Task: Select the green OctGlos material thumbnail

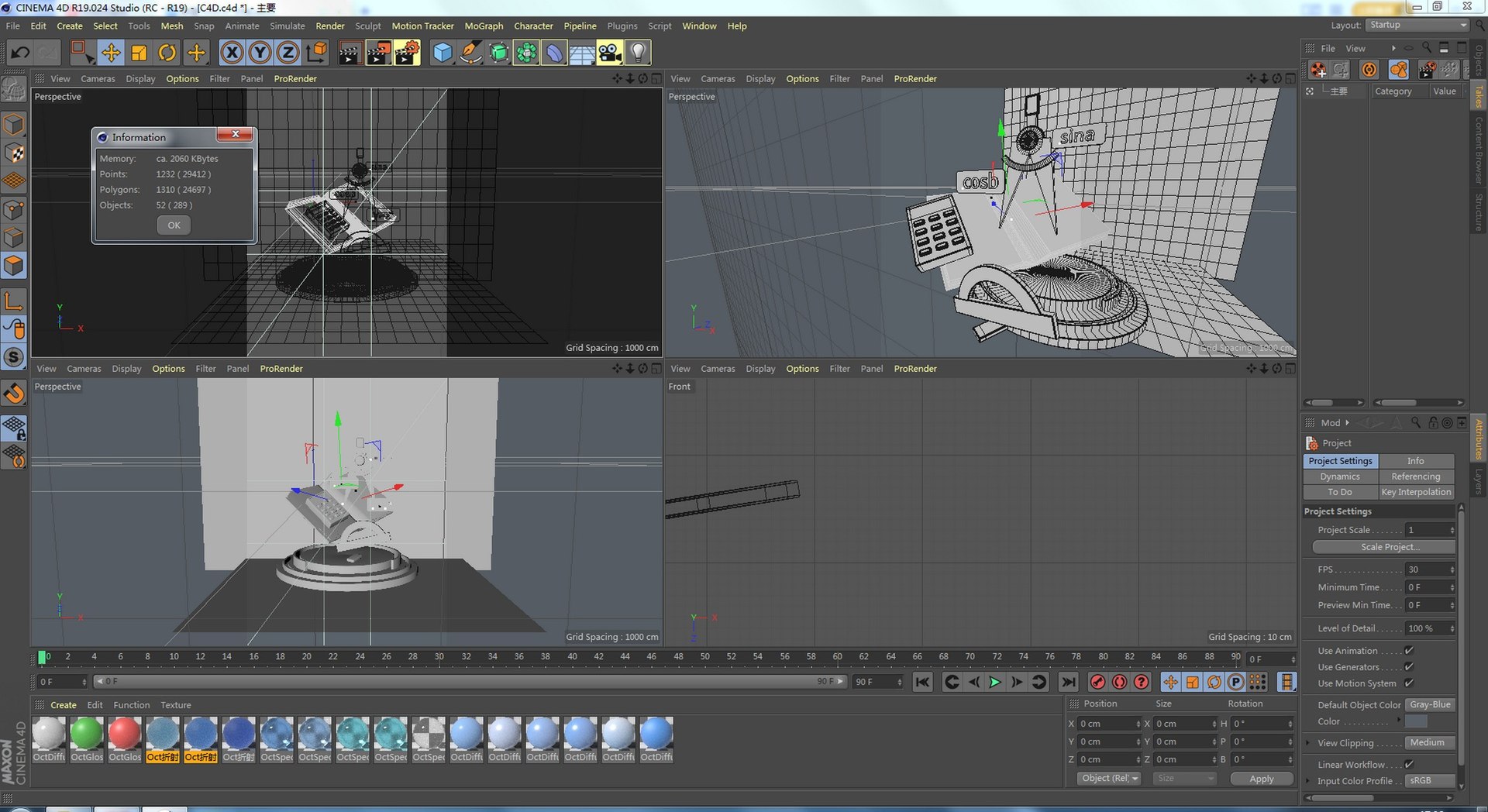Action: [87, 733]
